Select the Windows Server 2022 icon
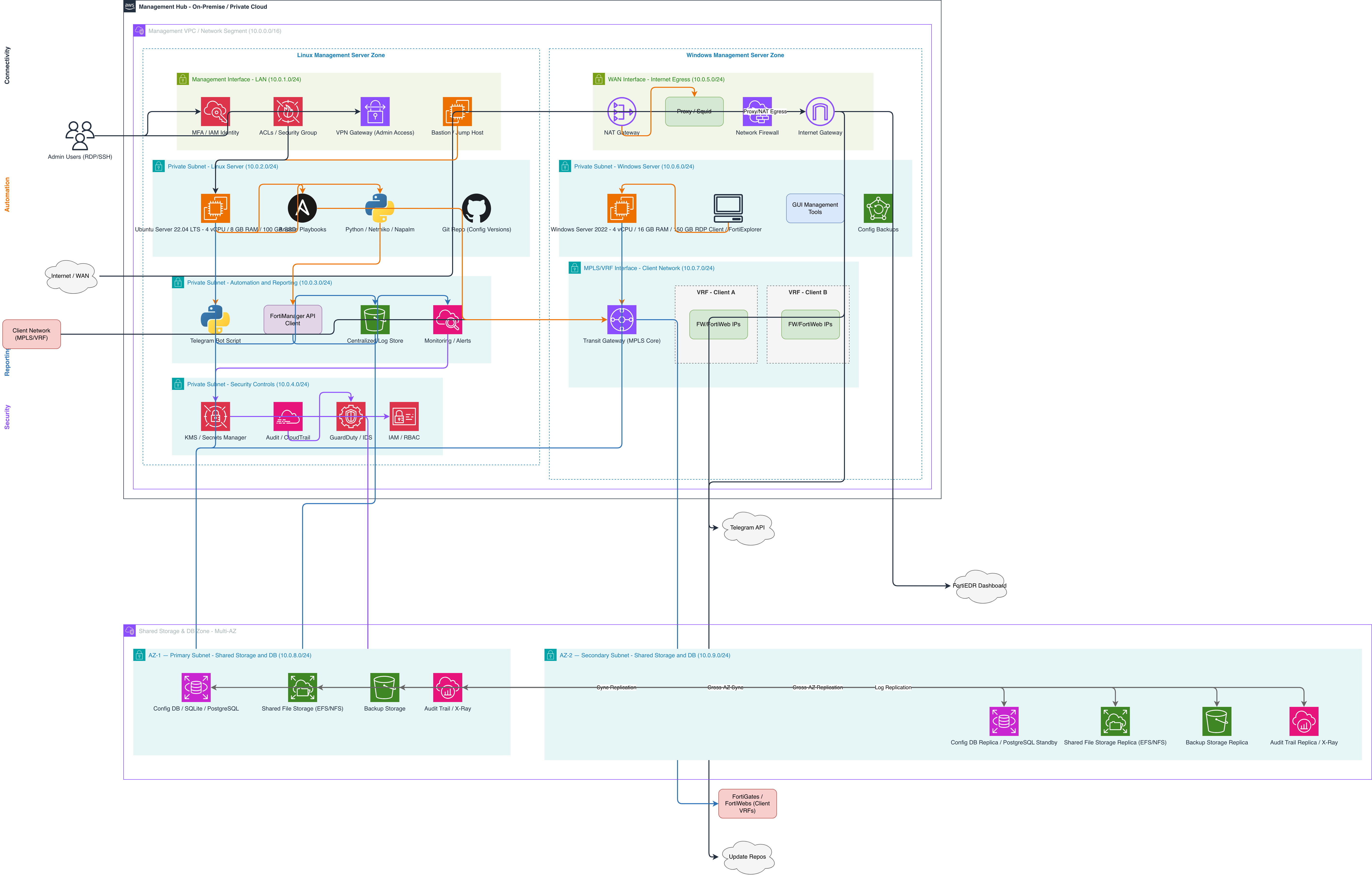1372x877 pixels. coord(622,209)
